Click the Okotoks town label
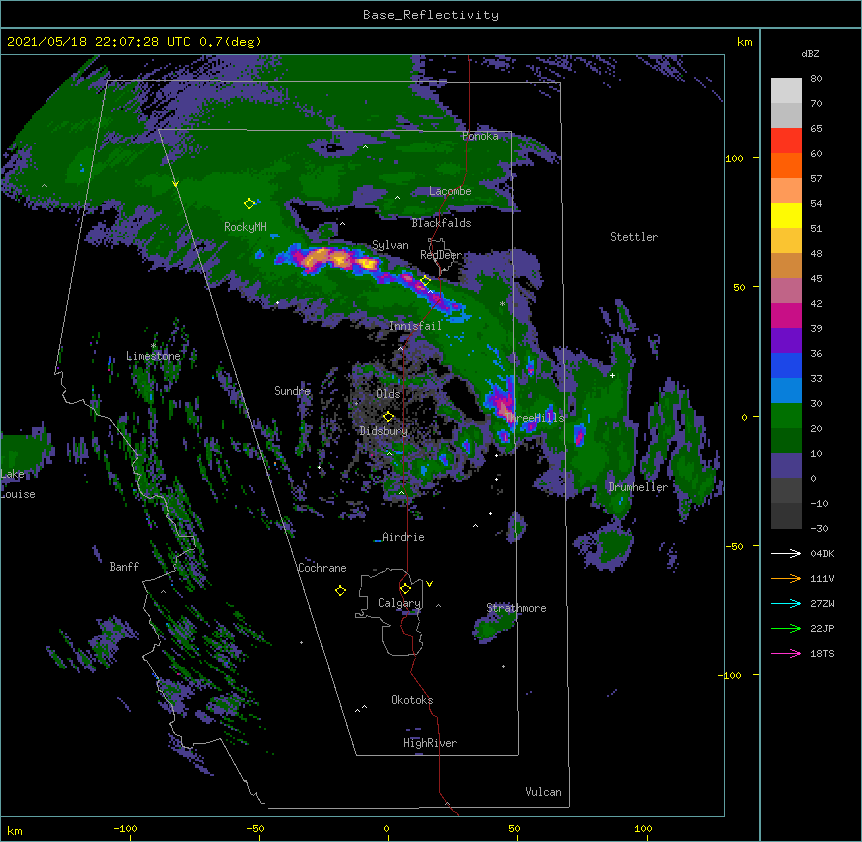Image resolution: width=862 pixels, height=842 pixels. [412, 700]
